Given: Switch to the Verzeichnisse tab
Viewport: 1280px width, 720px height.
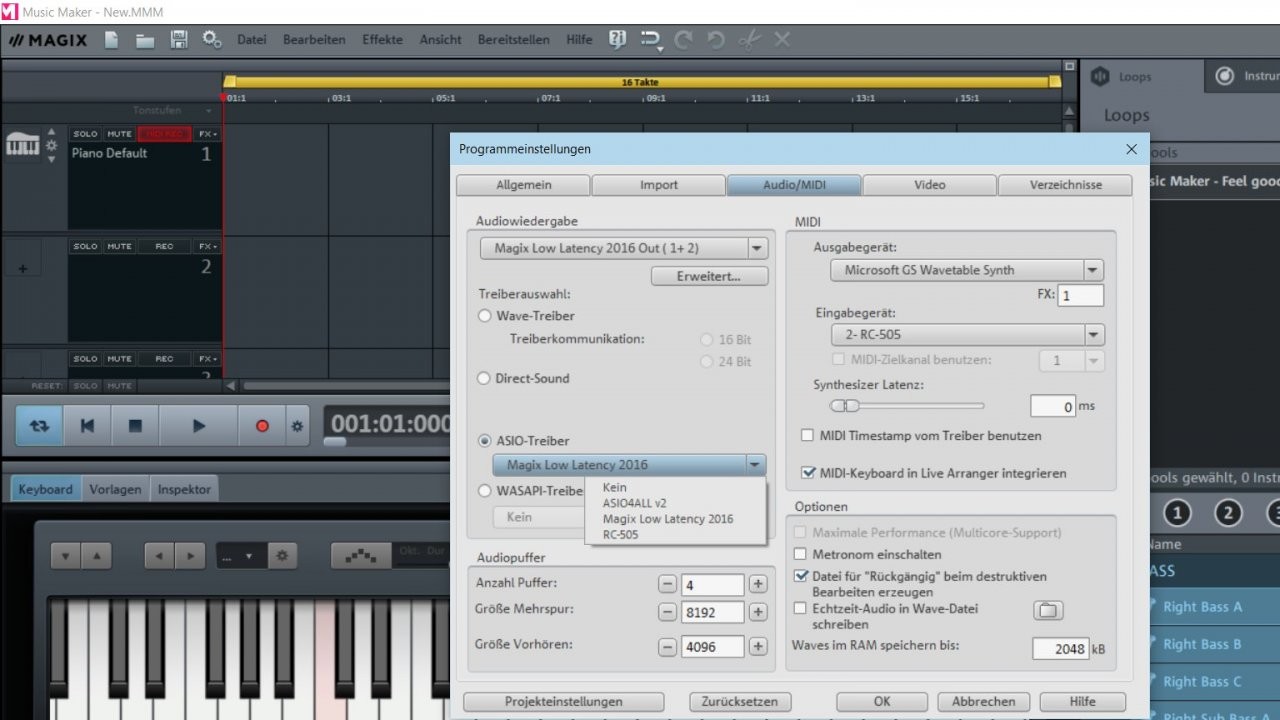Looking at the screenshot, I should pos(1066,185).
